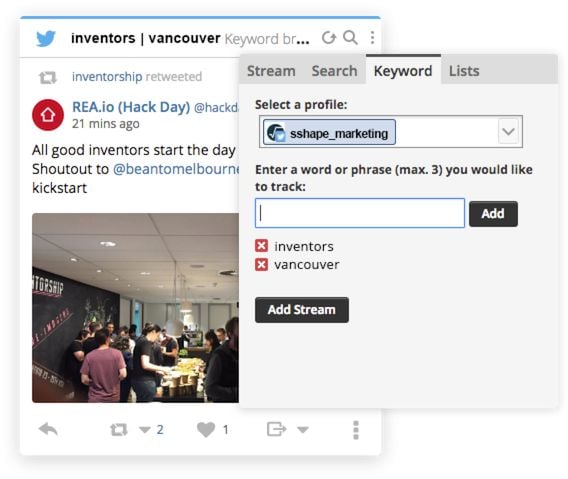
Task: Expand share options arrow beside send icon
Action: coord(303,430)
